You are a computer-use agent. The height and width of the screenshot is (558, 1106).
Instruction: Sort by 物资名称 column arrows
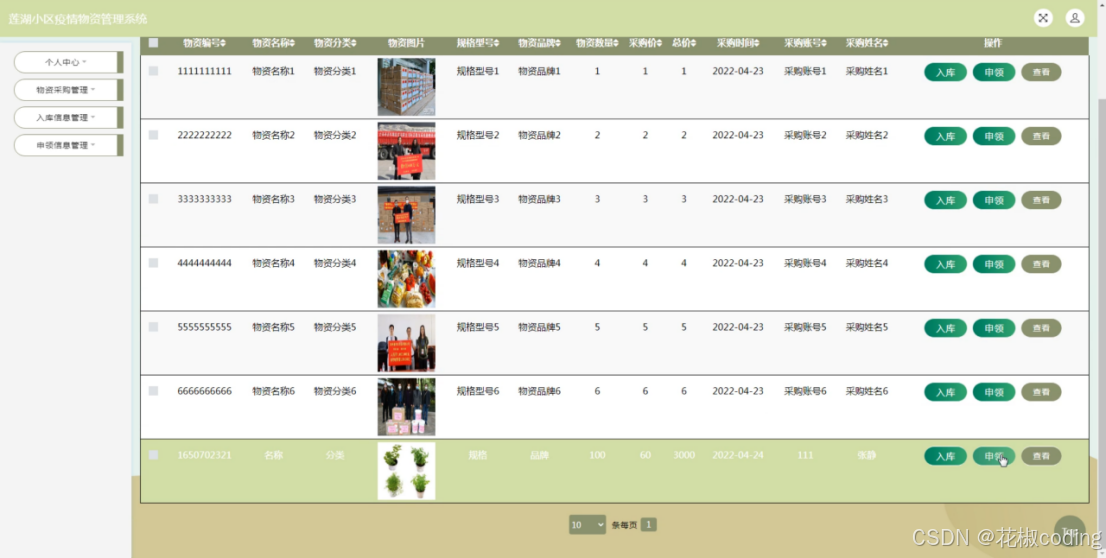click(x=293, y=44)
